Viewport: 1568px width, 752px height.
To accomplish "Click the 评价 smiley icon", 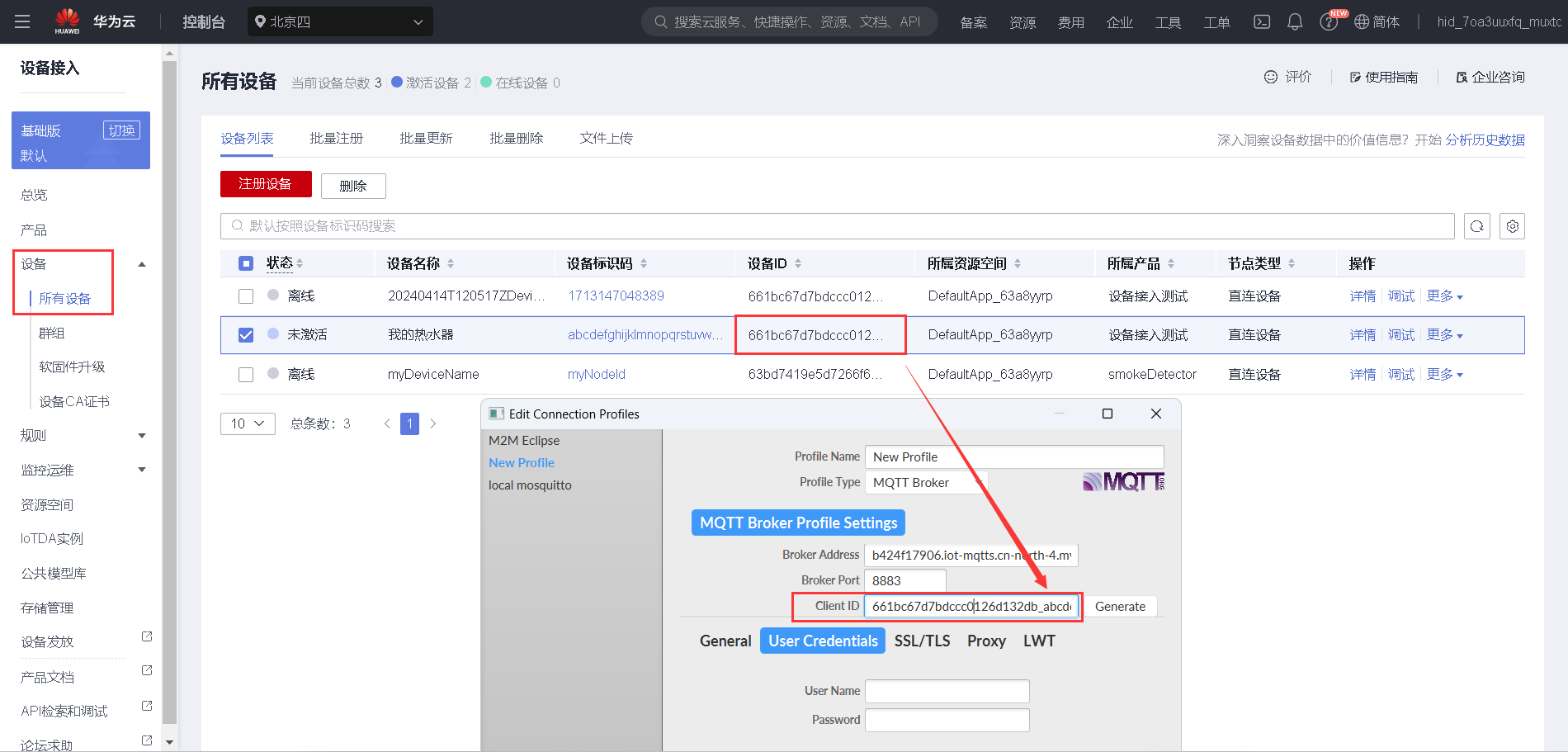I will click(x=1271, y=77).
